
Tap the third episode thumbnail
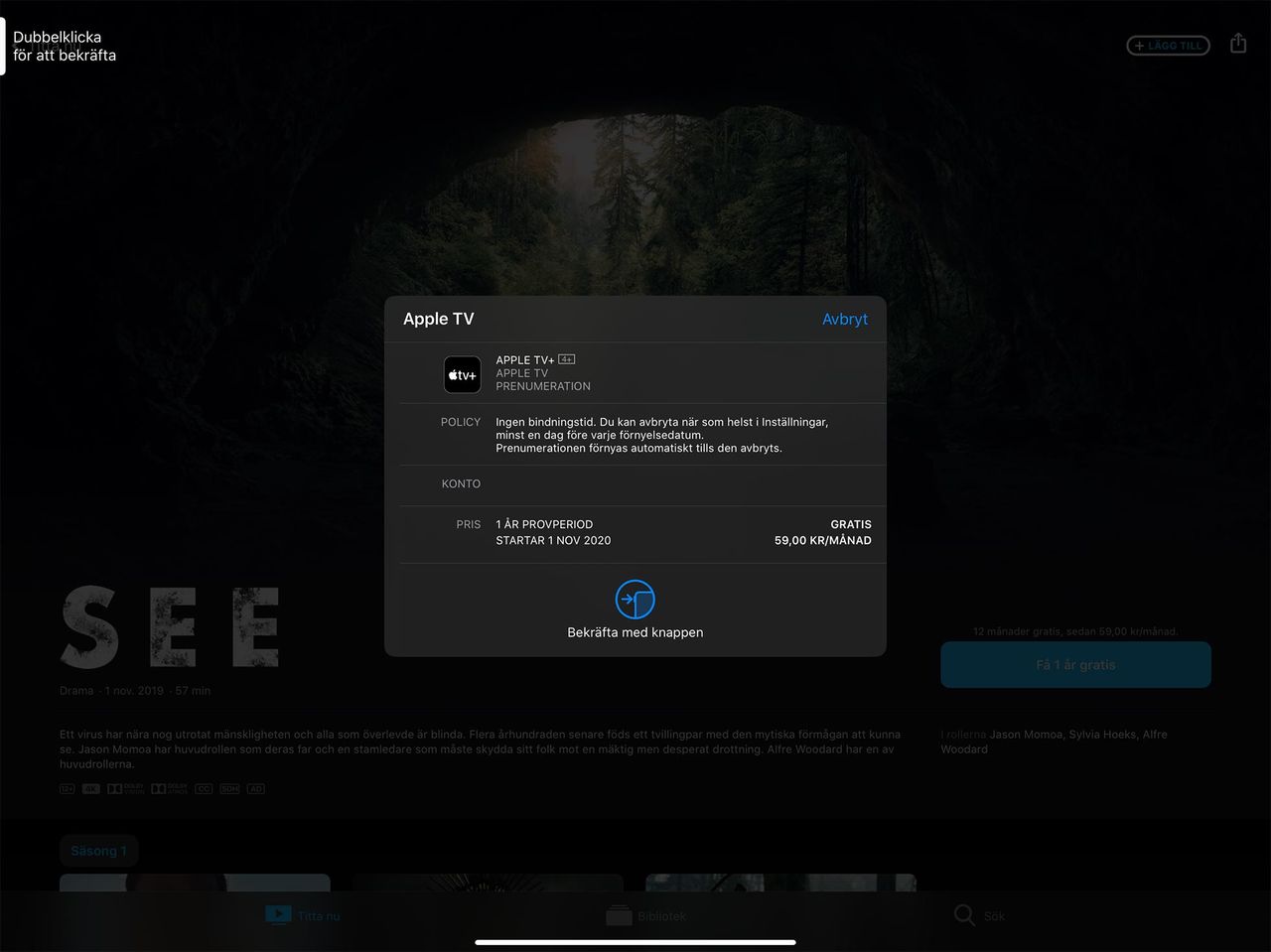[780, 883]
